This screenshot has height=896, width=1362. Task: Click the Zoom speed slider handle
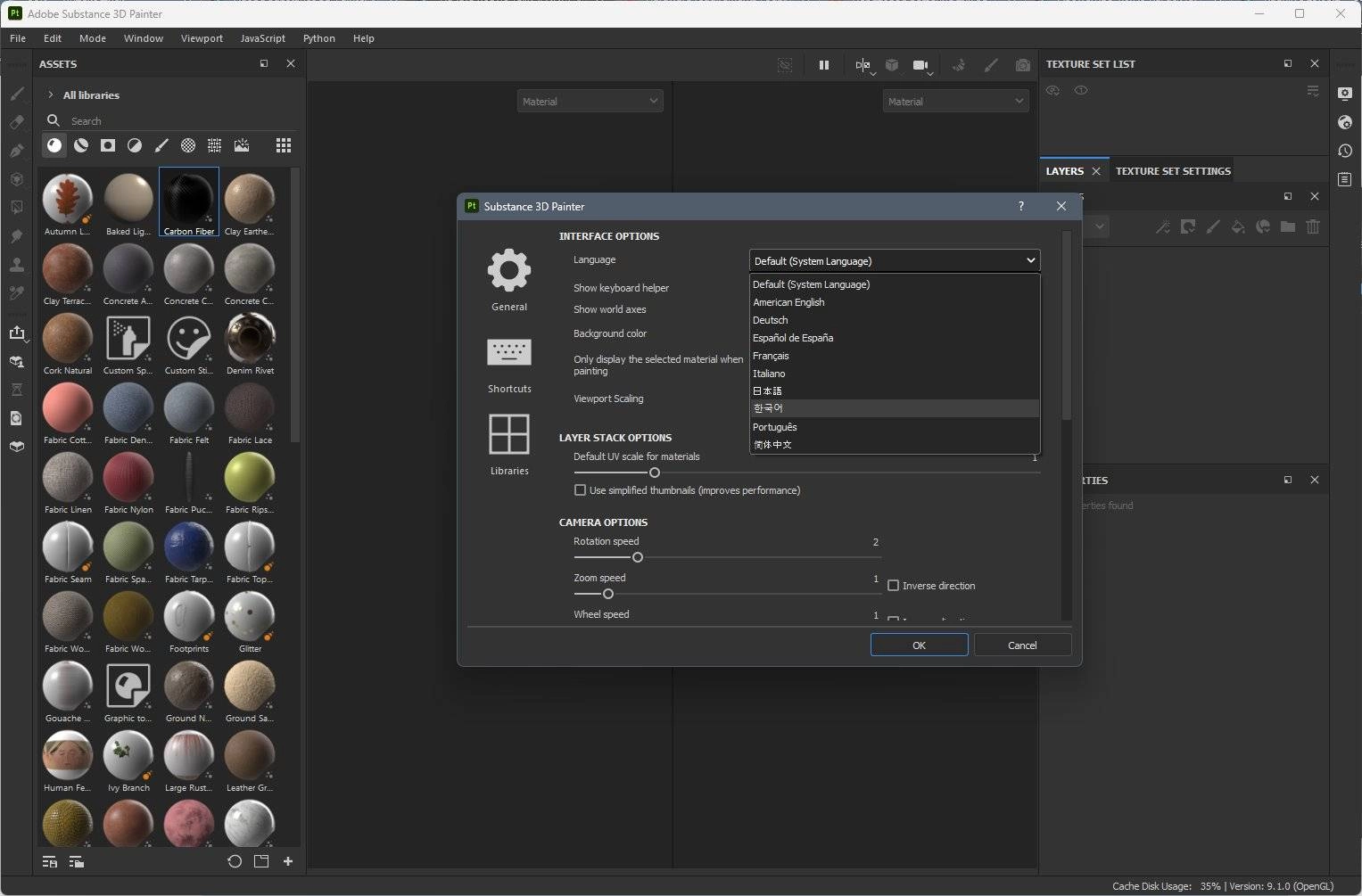click(x=608, y=594)
